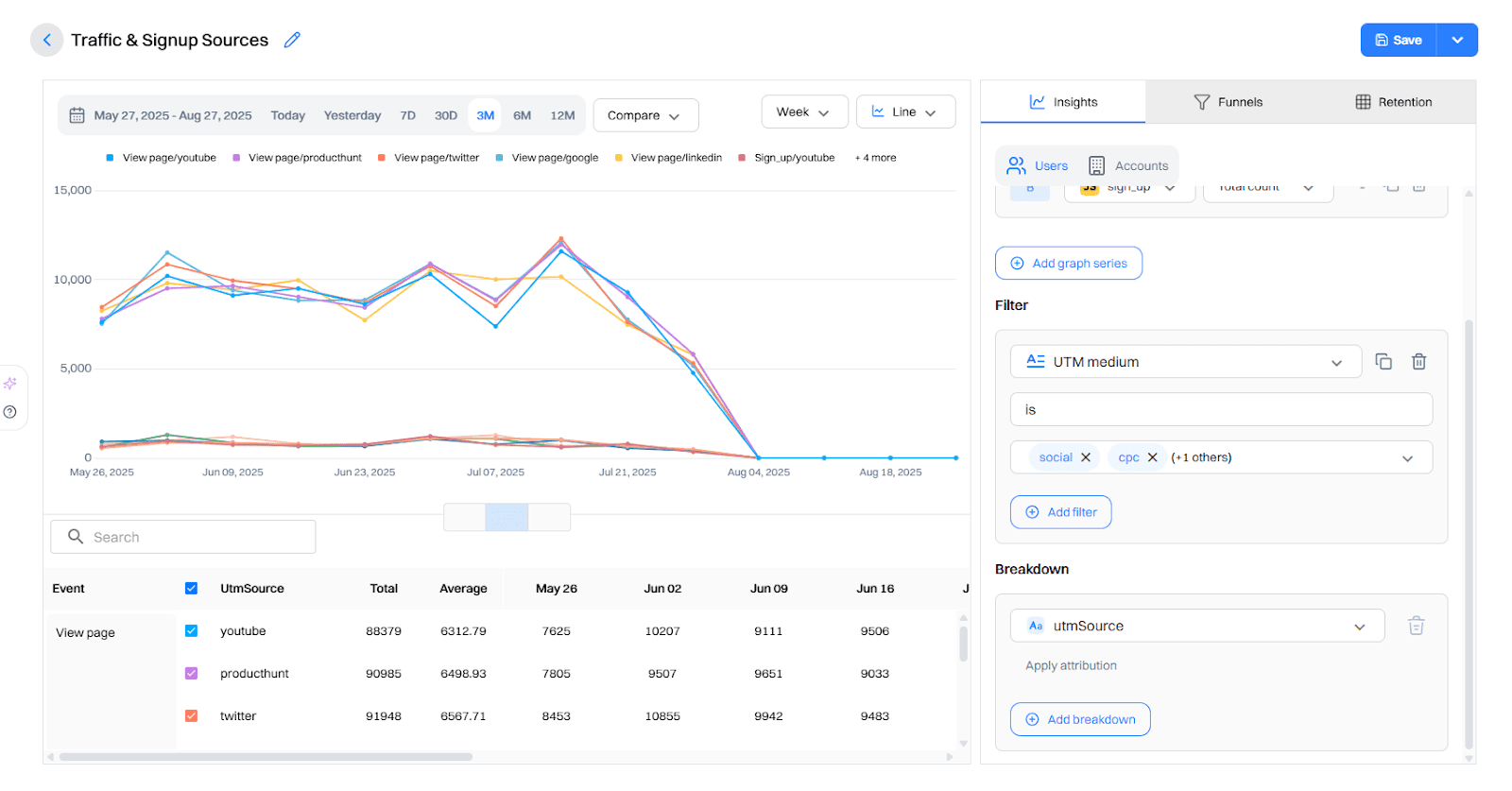Toggle the twitter row checkbox
Image resolution: width=1512 pixels, height=791 pixels.
click(x=191, y=715)
